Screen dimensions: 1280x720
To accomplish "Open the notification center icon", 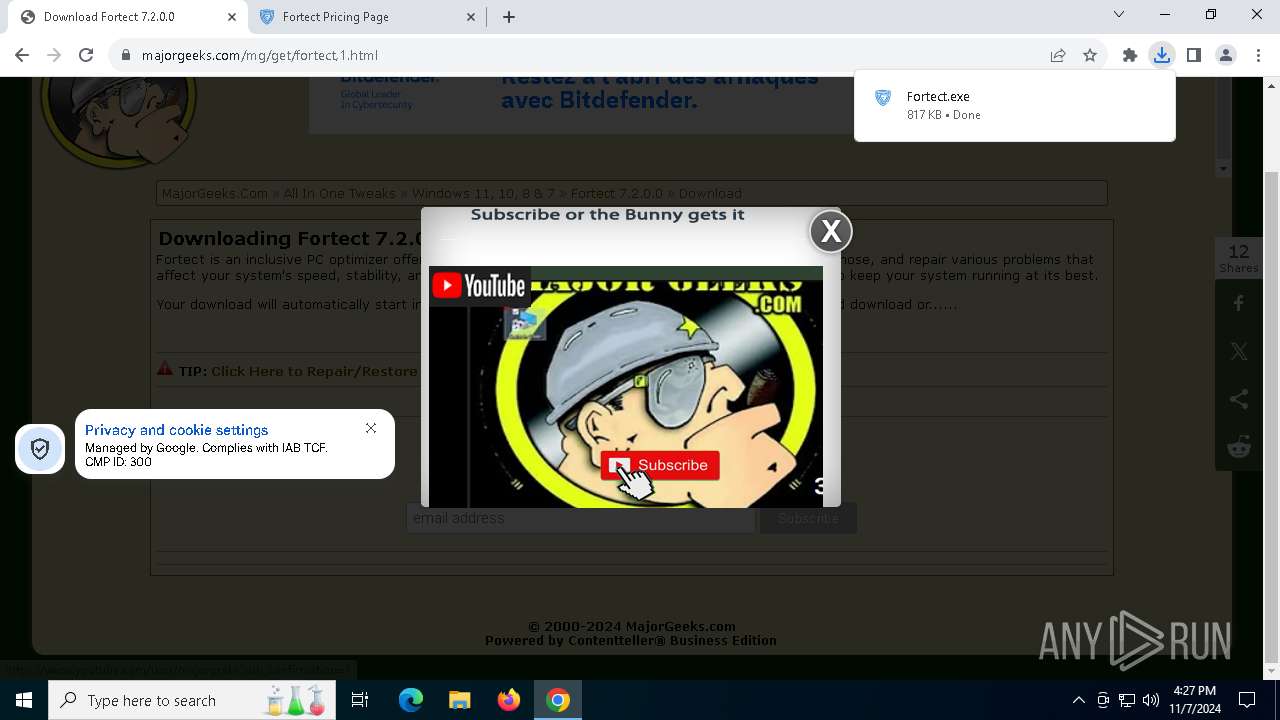I will (x=1247, y=700).
